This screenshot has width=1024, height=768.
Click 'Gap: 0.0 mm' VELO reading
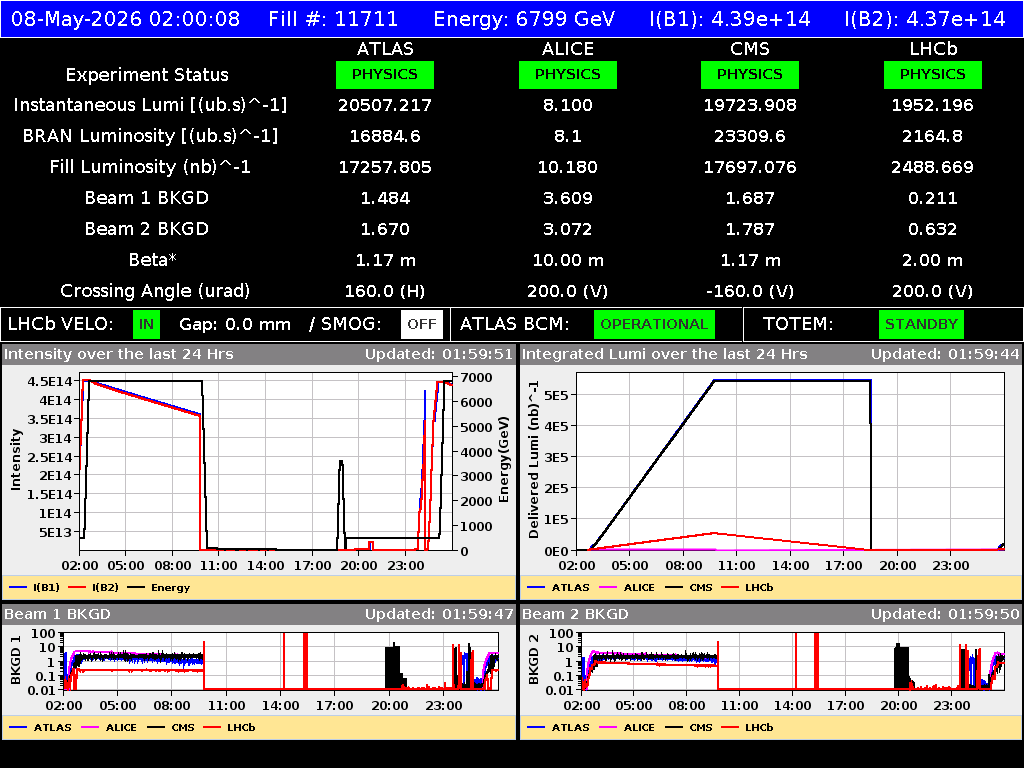click(x=234, y=325)
